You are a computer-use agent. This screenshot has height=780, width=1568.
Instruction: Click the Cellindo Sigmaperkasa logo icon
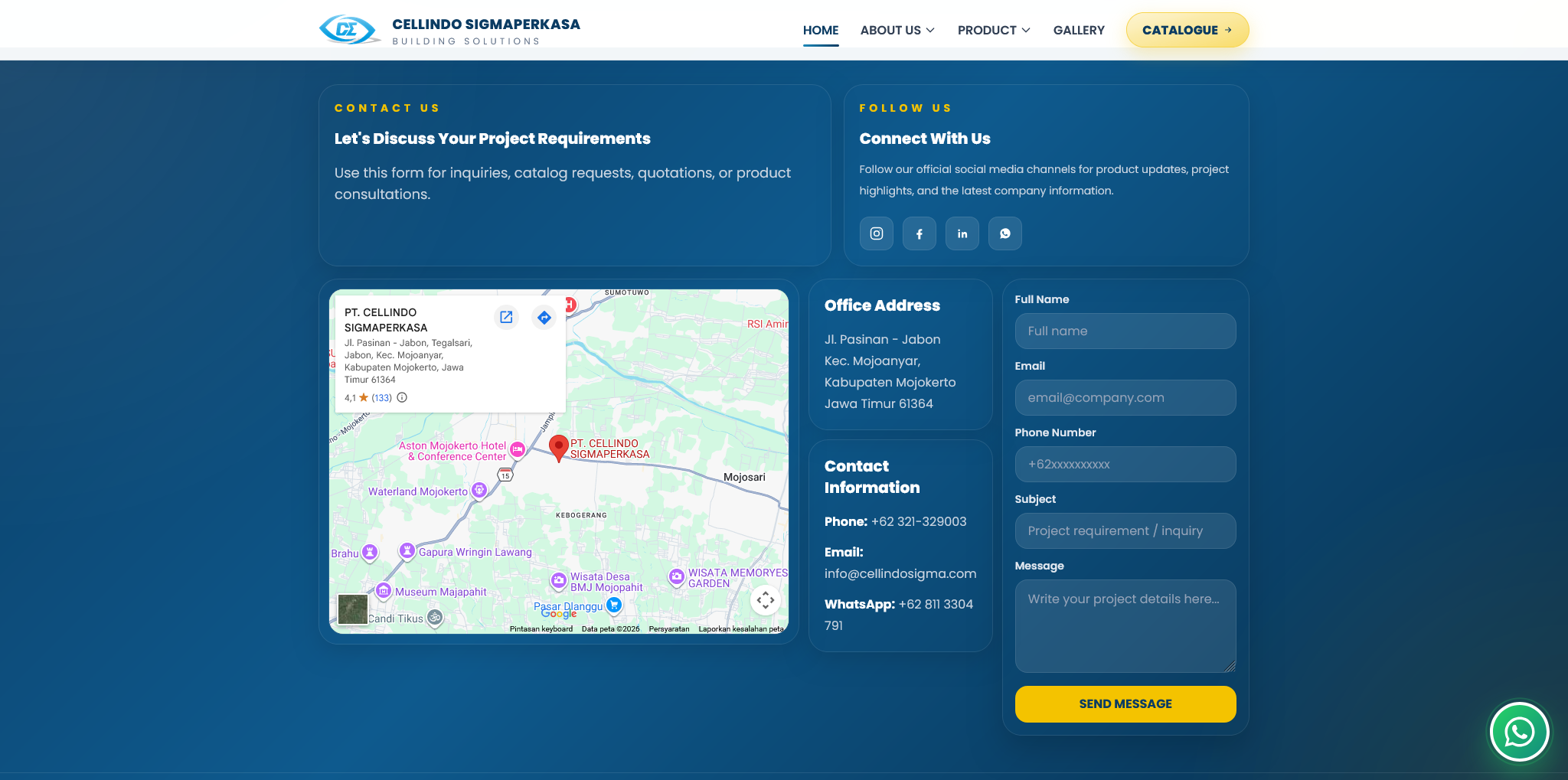tap(348, 30)
